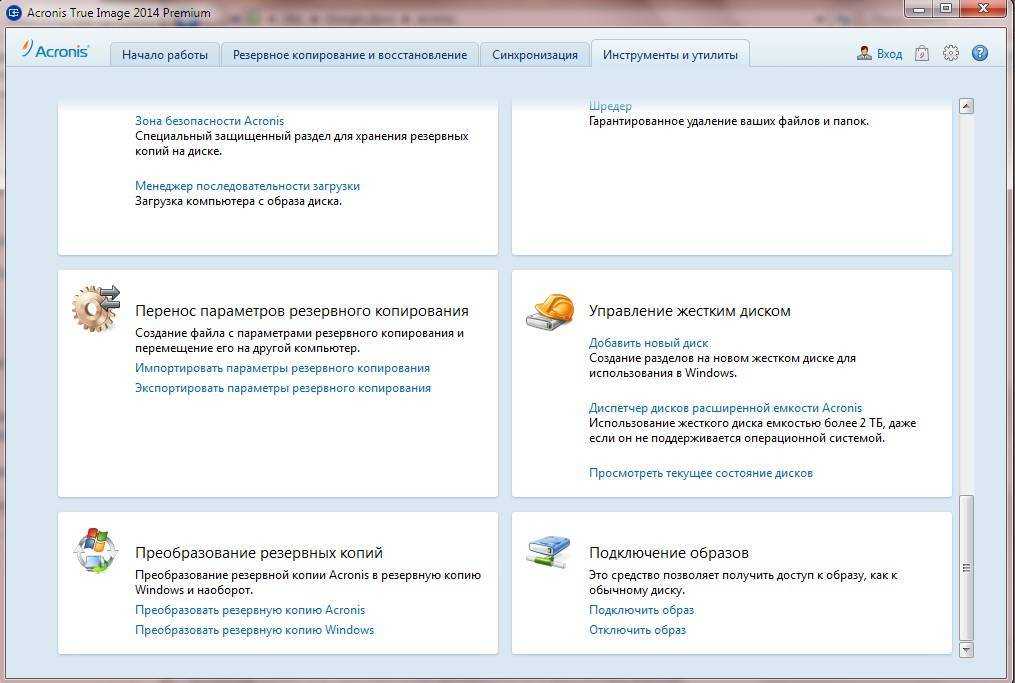Click Импортировать параметры резервного копирования
1015x683 pixels.
[282, 368]
